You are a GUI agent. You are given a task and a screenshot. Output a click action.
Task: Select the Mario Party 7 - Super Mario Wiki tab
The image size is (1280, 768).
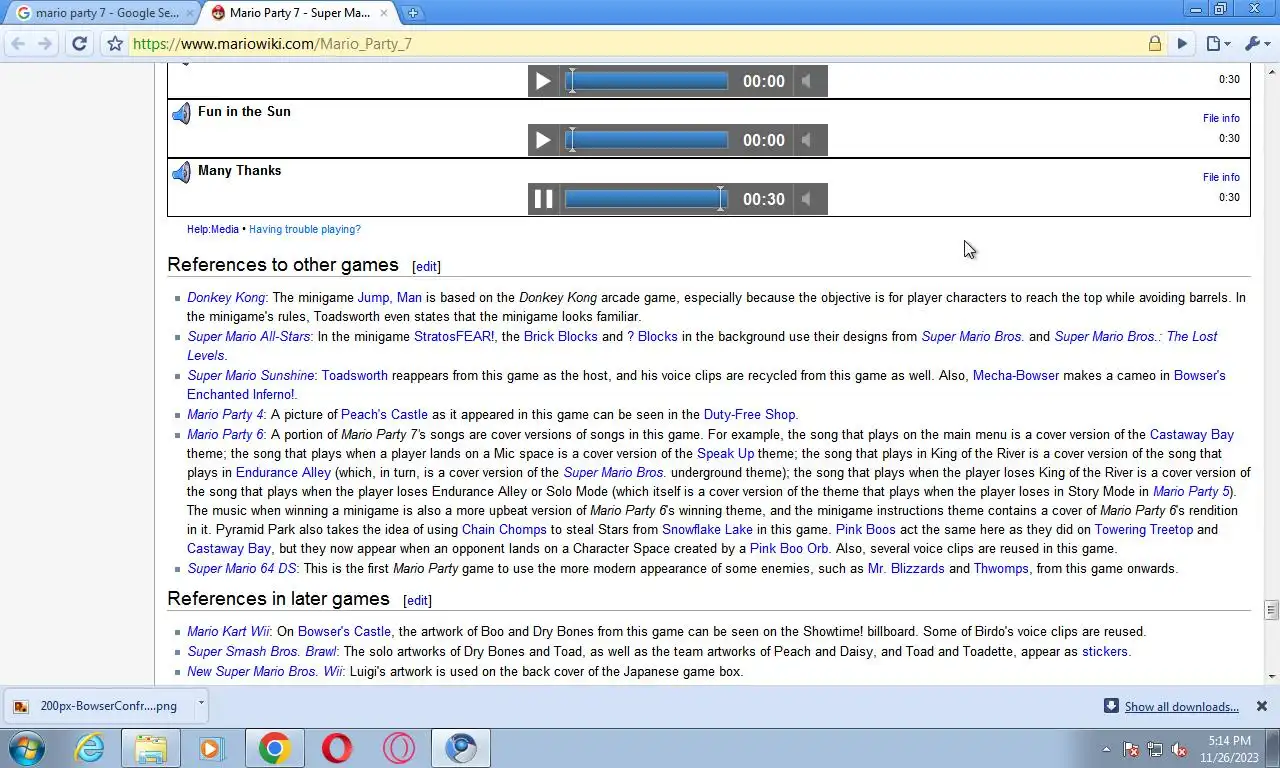coord(299,13)
